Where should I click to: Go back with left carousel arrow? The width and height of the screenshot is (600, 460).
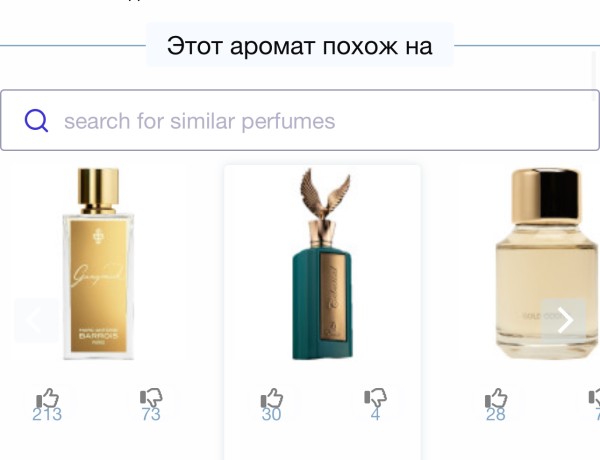36,321
